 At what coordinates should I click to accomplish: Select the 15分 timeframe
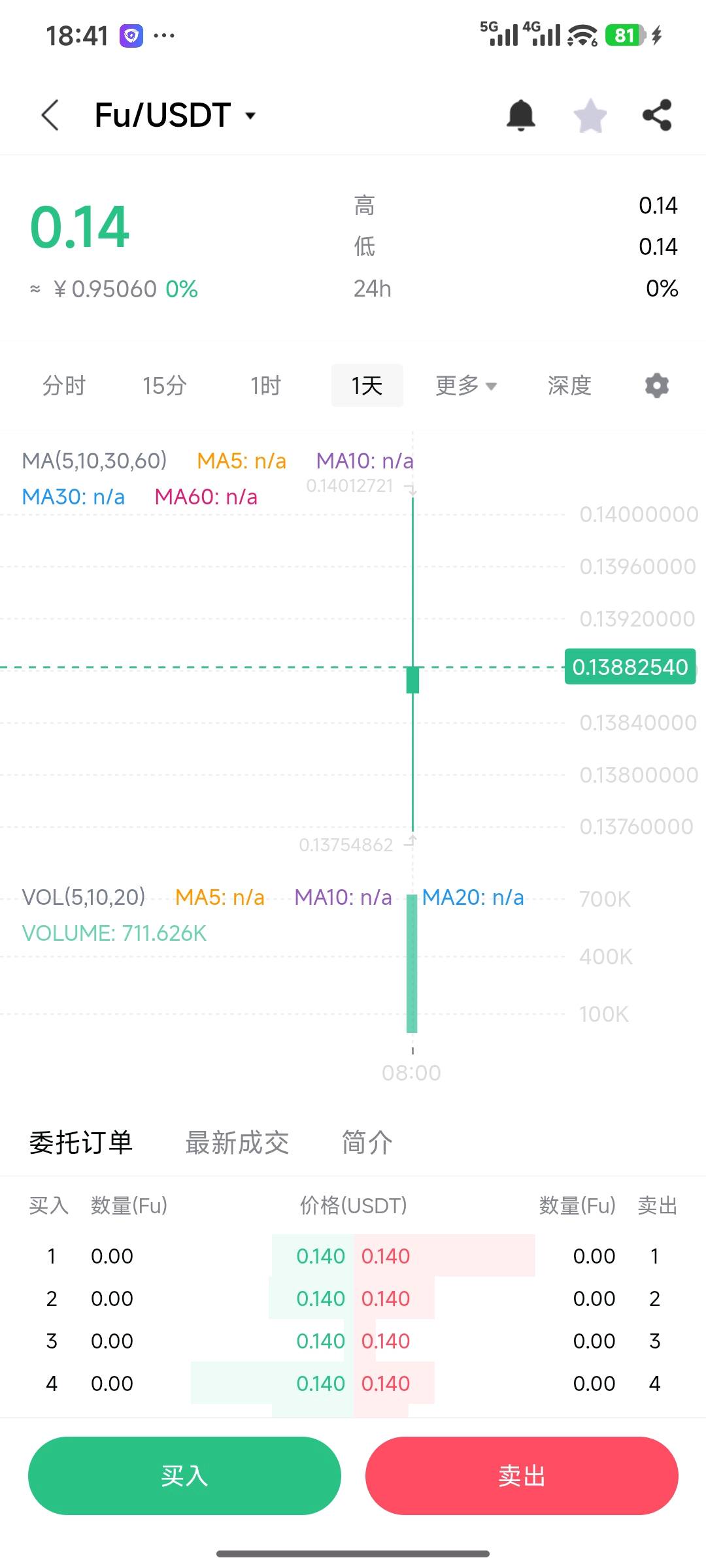165,385
